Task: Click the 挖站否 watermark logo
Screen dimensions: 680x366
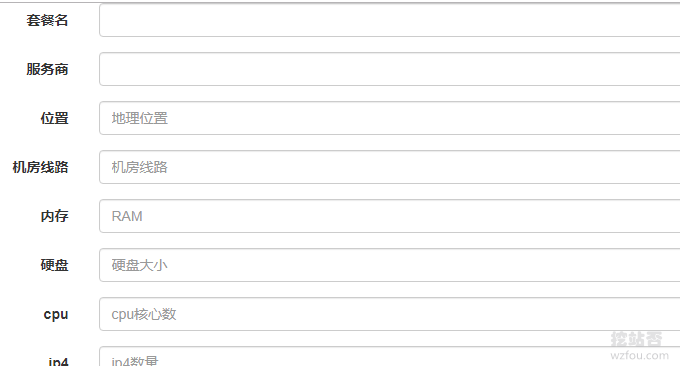Action: click(636, 339)
